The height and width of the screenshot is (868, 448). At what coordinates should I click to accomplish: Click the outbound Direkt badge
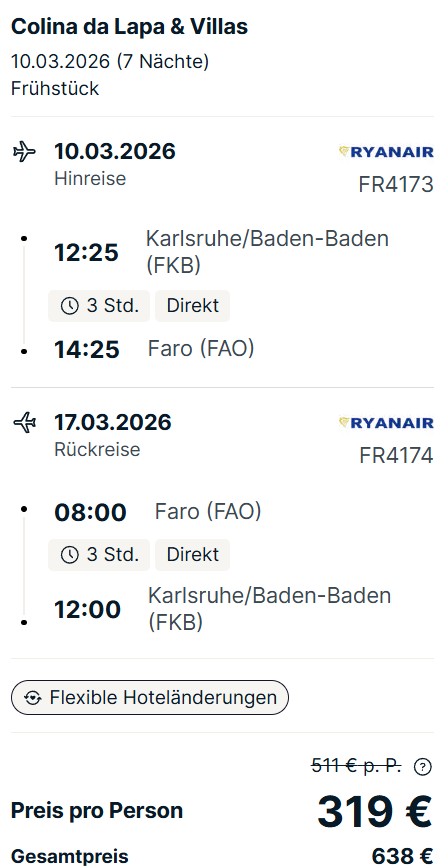(192, 306)
